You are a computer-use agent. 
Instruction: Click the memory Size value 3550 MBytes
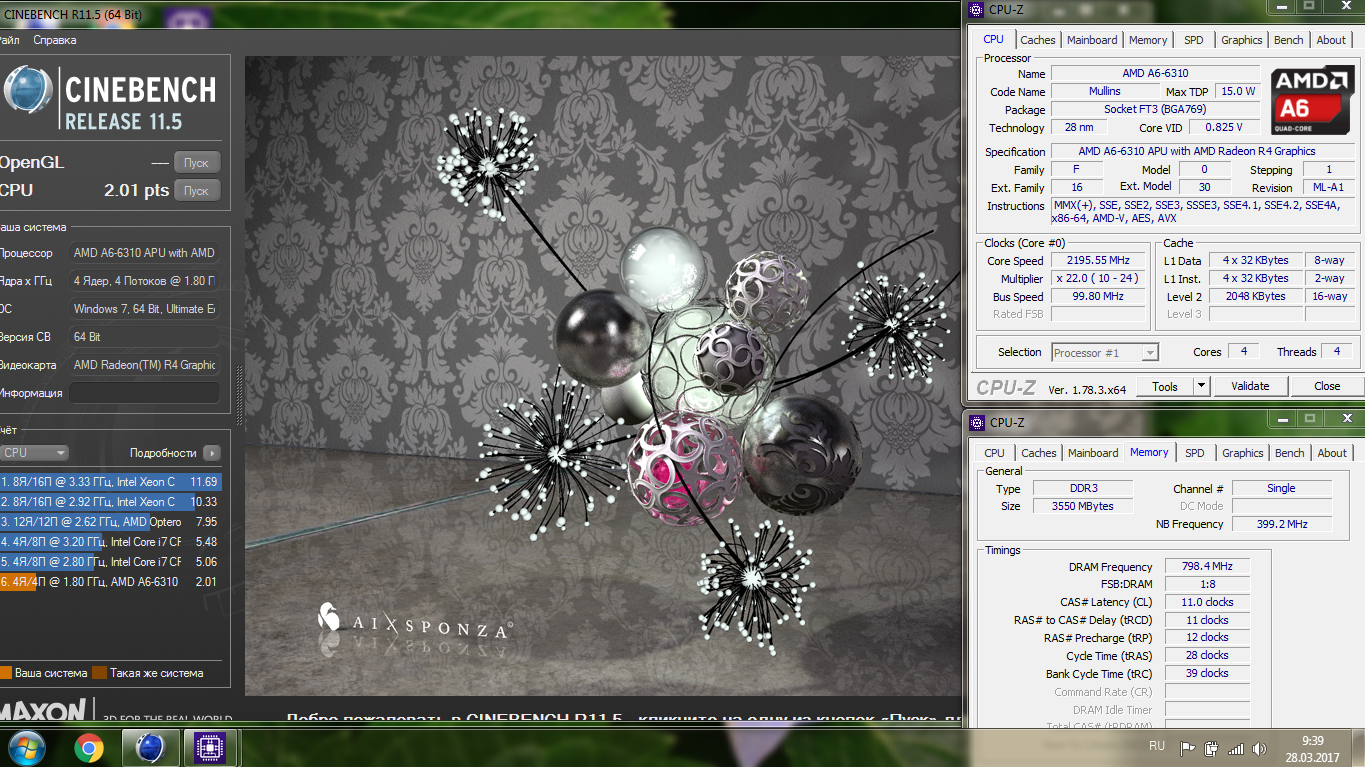1082,506
